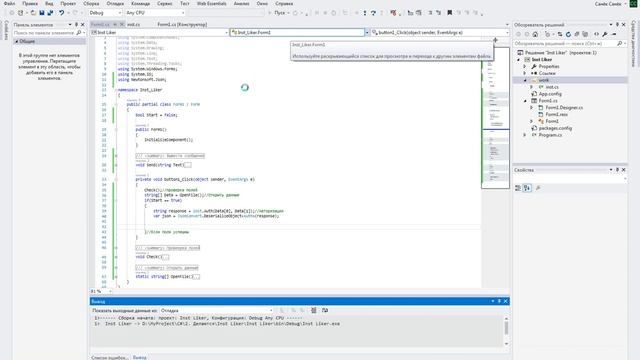Click the Categorized view icon in Свойства panel
Viewport: 640px width, 360px height.
coord(518,188)
